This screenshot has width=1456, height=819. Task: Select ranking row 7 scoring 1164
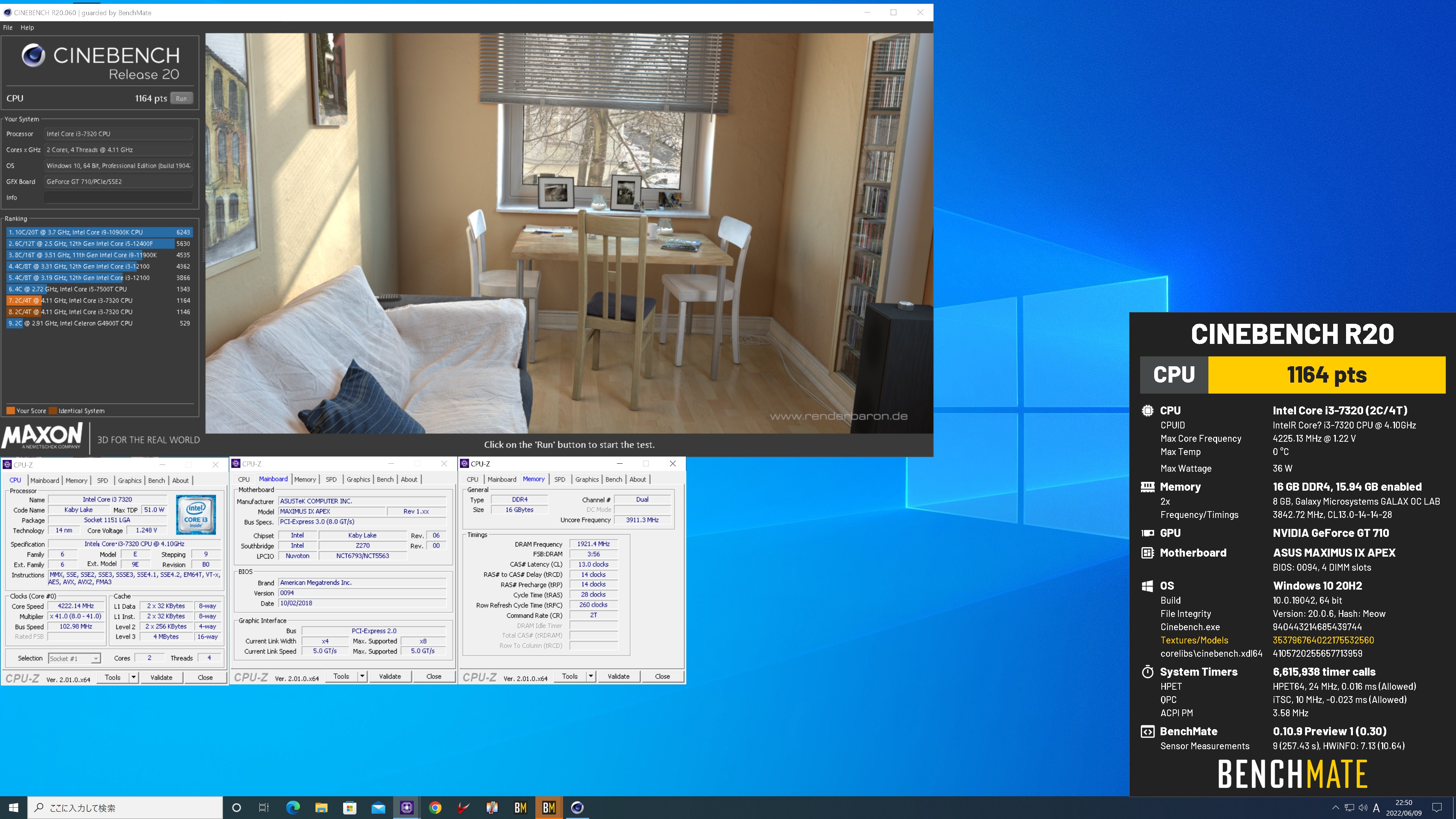[x=99, y=301]
